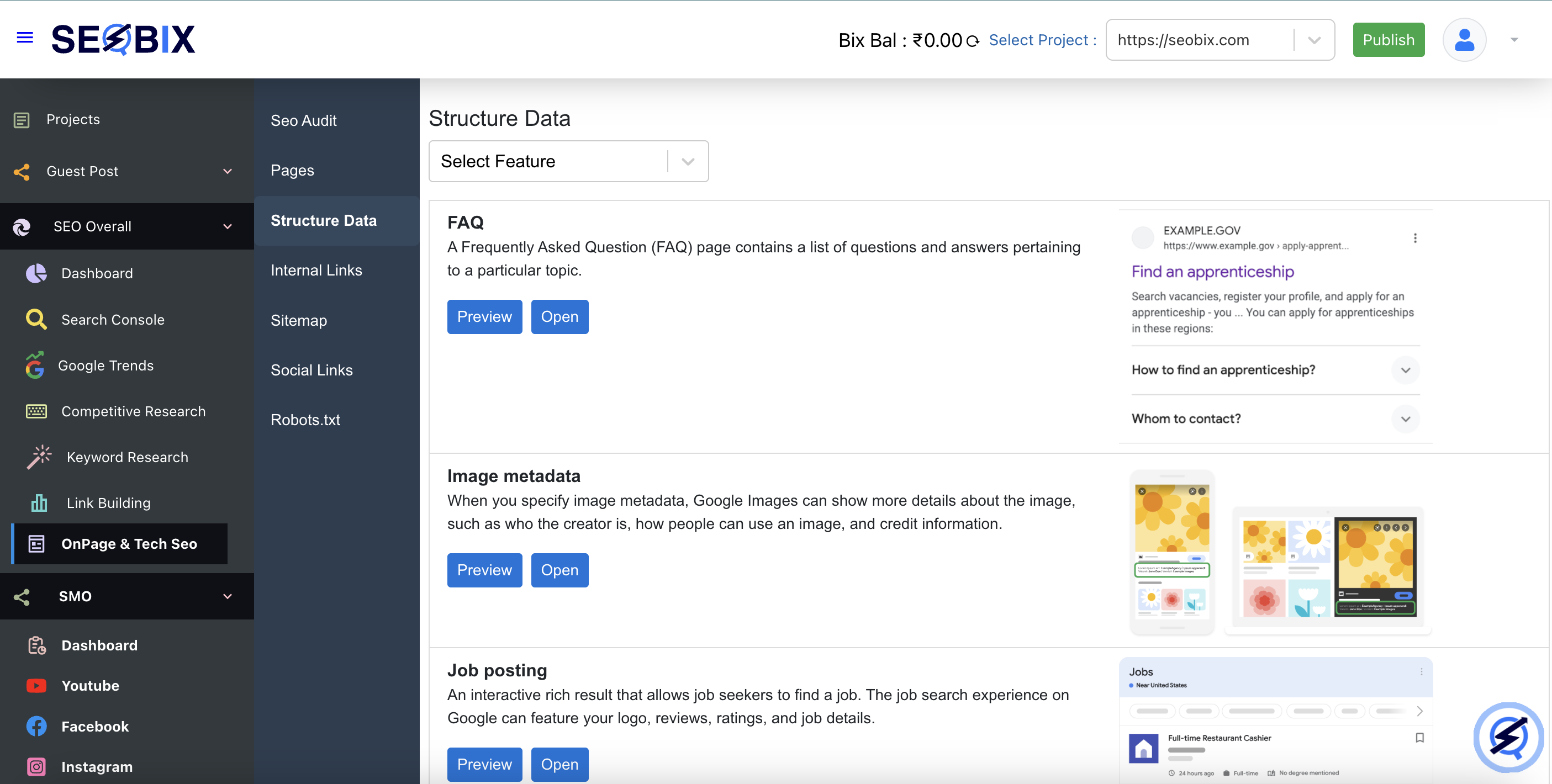The width and height of the screenshot is (1552, 784).
Task: Preview the Job posting feature
Action: (484, 764)
